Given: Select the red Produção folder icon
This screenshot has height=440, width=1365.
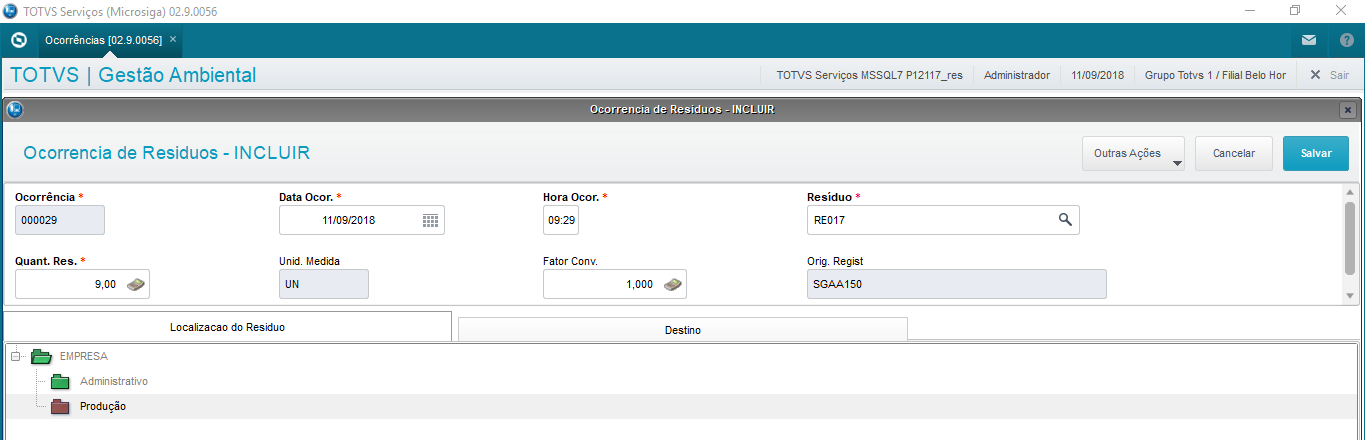Looking at the screenshot, I should tap(60, 406).
